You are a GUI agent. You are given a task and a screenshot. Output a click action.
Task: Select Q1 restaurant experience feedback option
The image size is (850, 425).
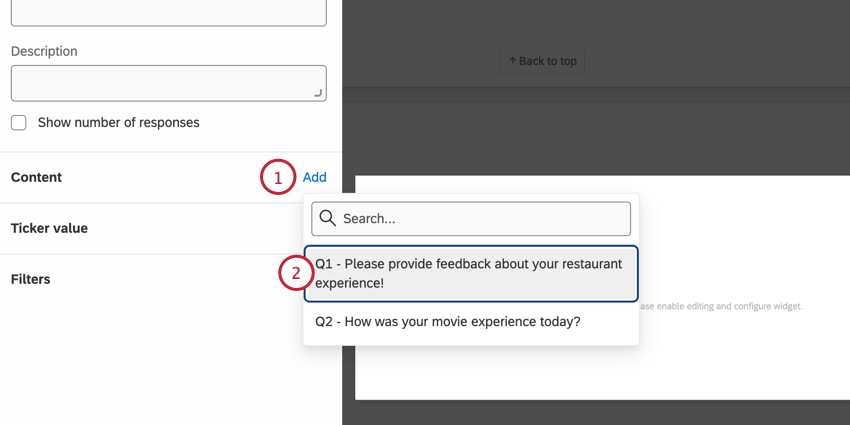tap(471, 273)
